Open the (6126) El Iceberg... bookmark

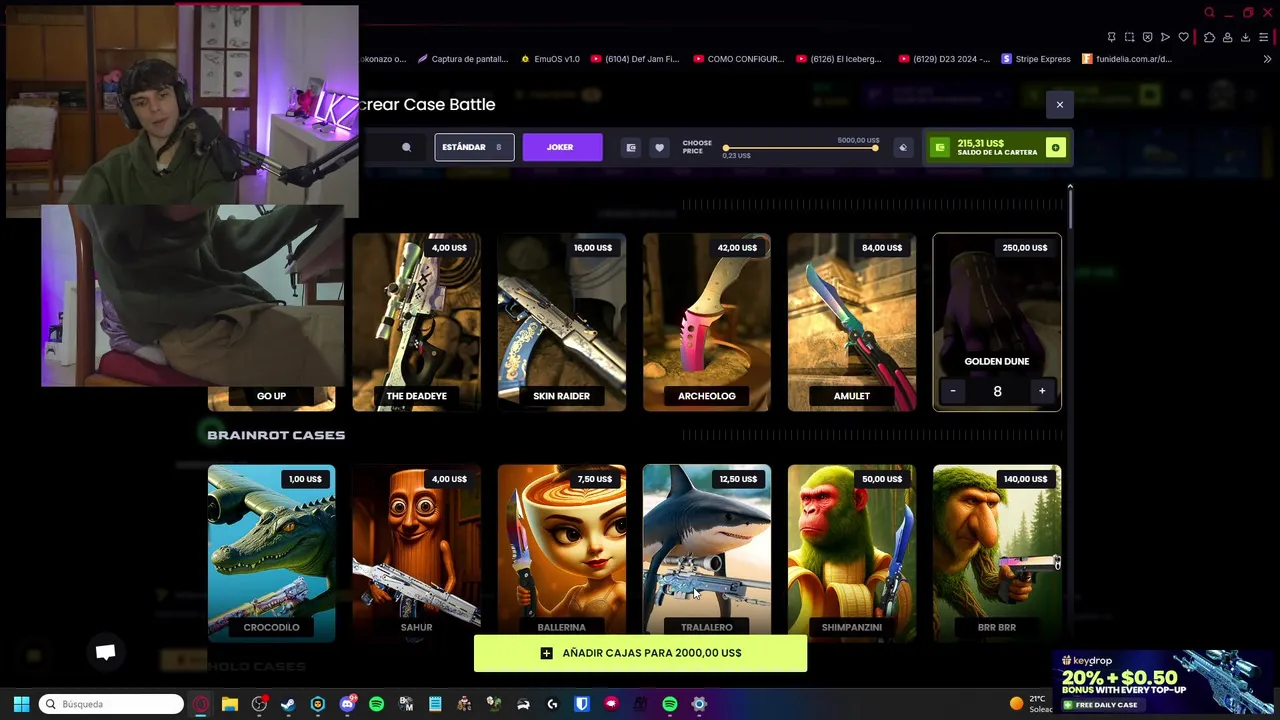tap(839, 59)
